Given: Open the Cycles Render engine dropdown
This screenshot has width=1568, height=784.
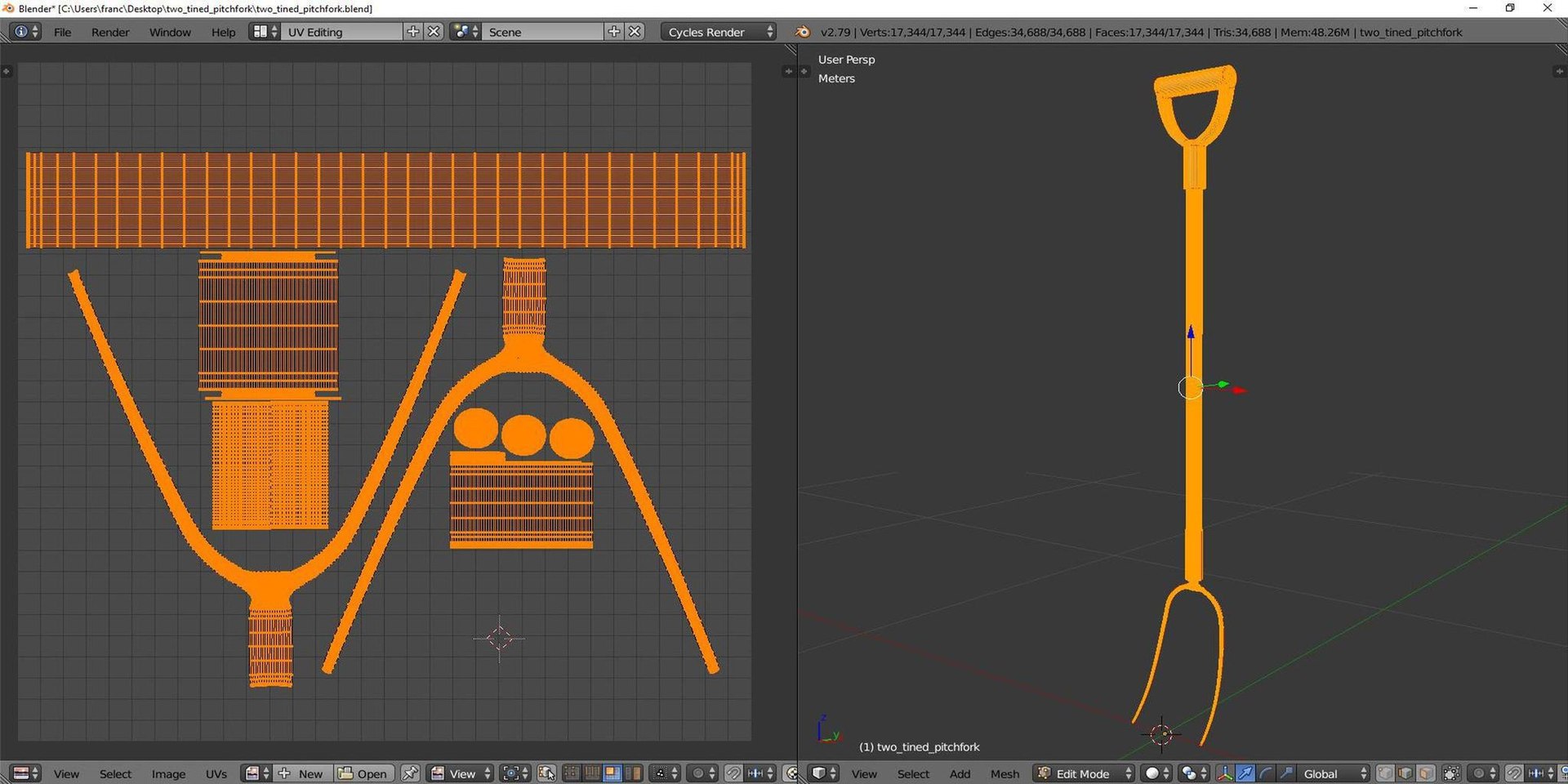Looking at the screenshot, I should (719, 32).
